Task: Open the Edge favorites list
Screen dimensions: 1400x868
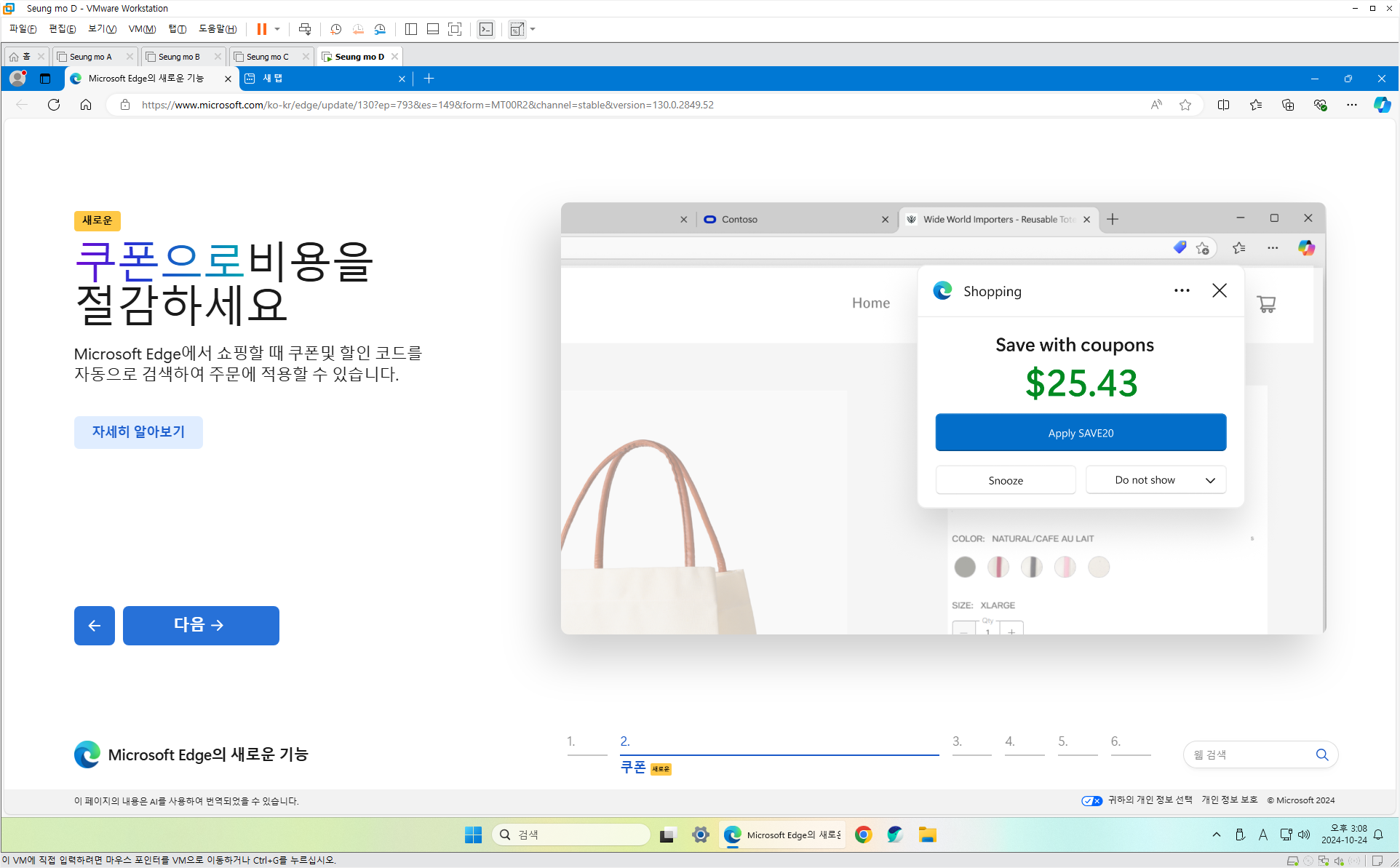Action: click(x=1256, y=105)
